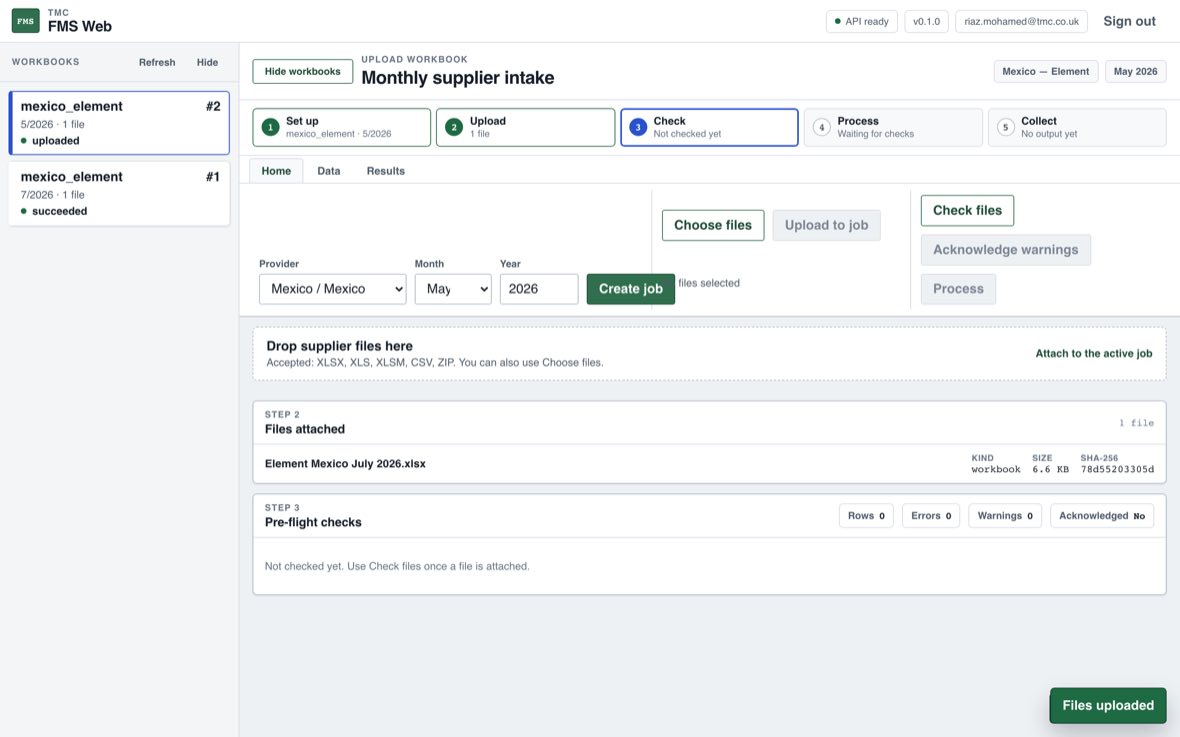Run Check files
Image resolution: width=1180 pixels, height=737 pixels.
coord(967,211)
